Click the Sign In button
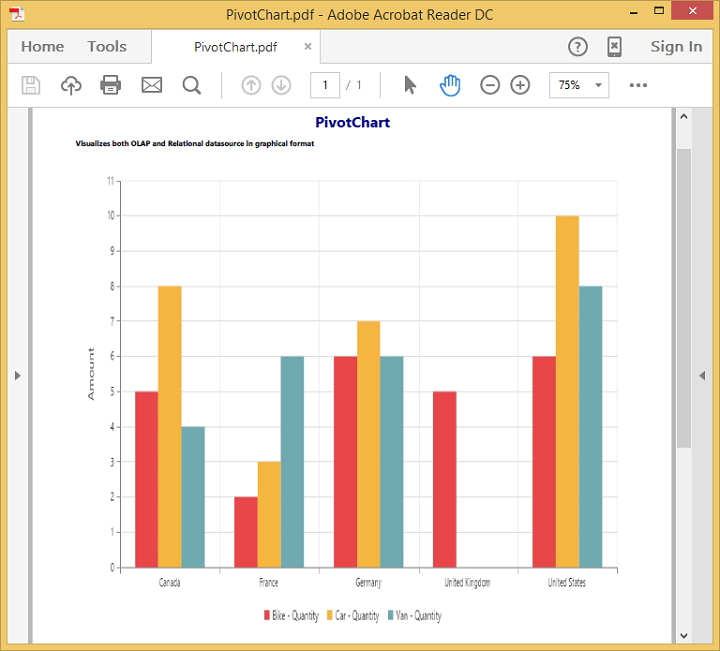The image size is (720, 651). click(676, 47)
